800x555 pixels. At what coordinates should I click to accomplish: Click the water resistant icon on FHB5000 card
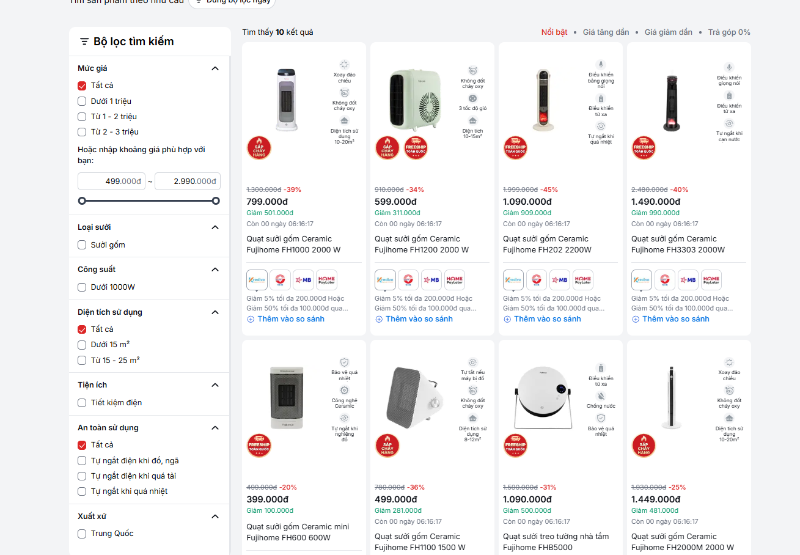[x=601, y=396]
